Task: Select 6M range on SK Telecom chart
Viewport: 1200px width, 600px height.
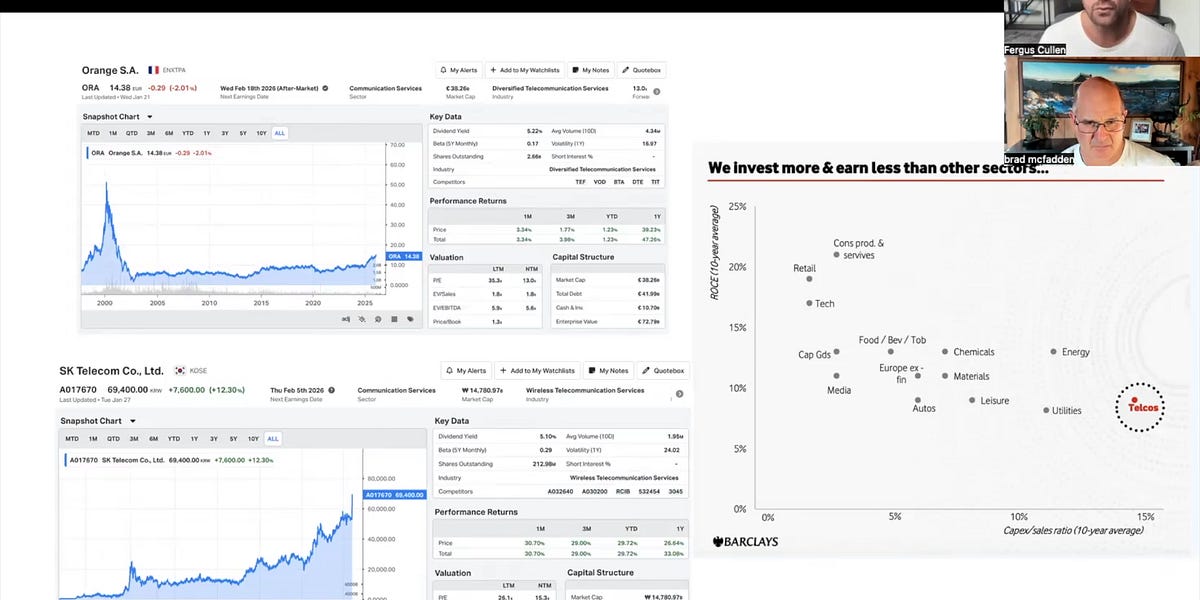Action: [x=153, y=438]
